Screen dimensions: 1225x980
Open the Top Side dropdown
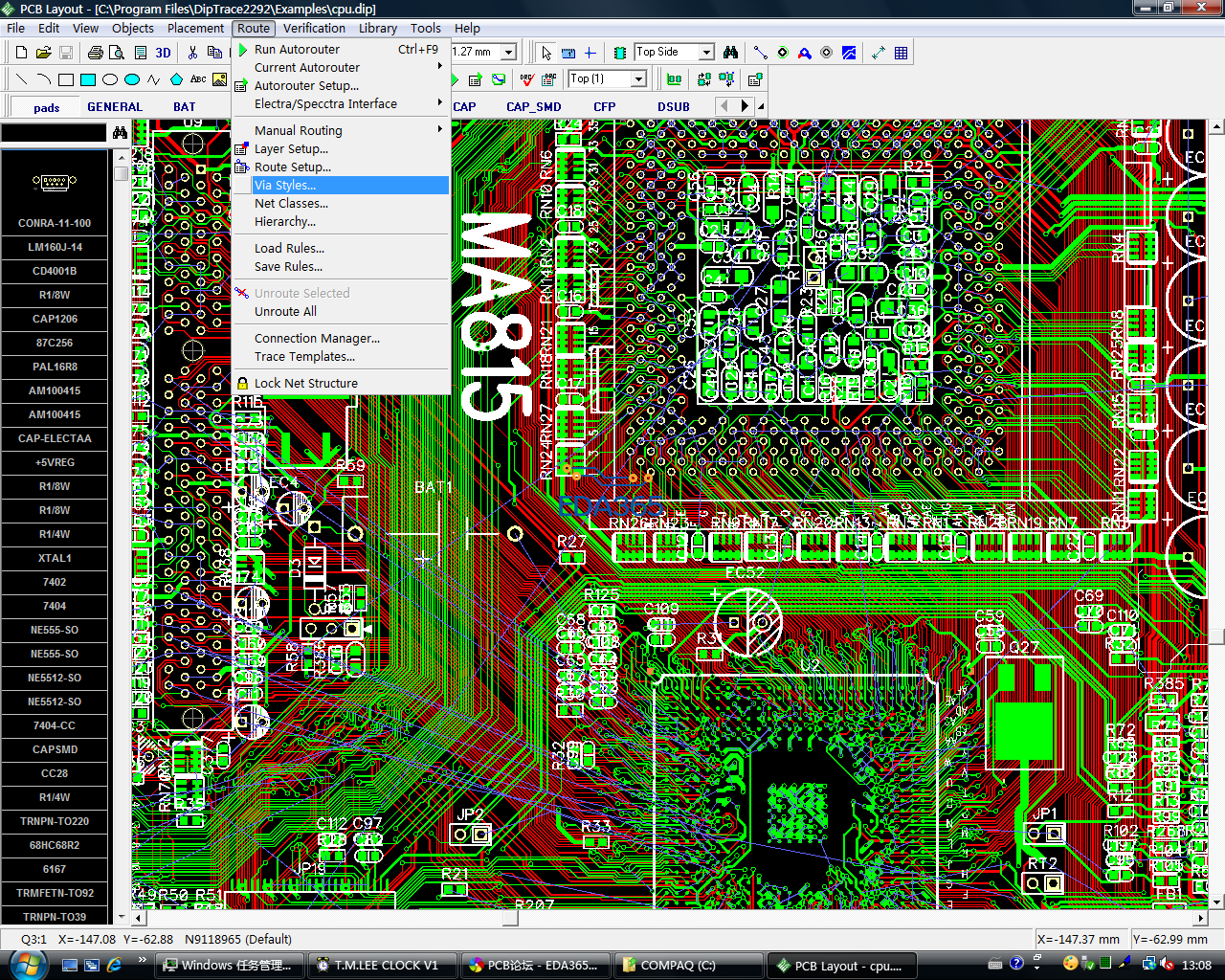(706, 53)
